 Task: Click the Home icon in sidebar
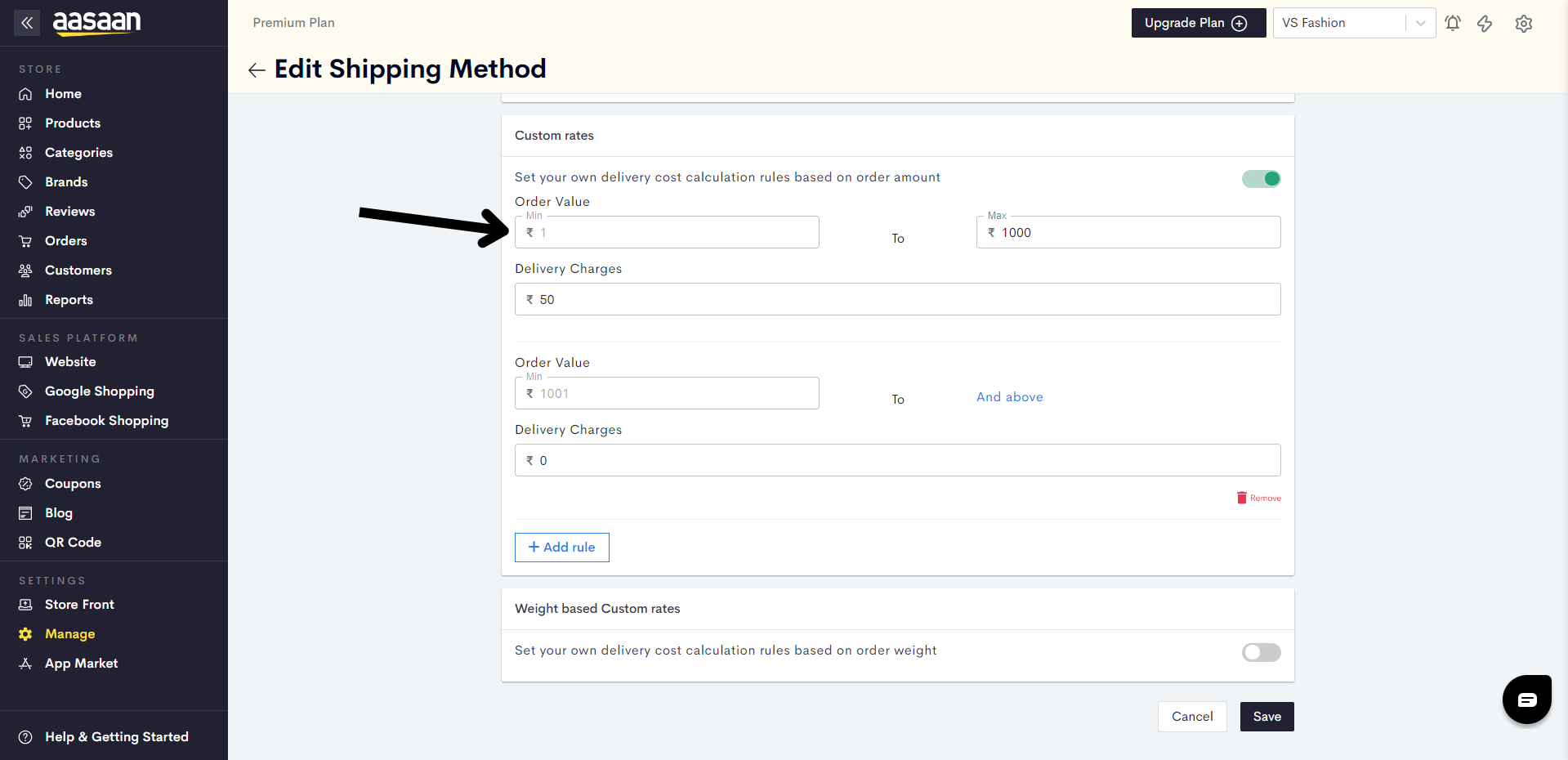[x=25, y=94]
